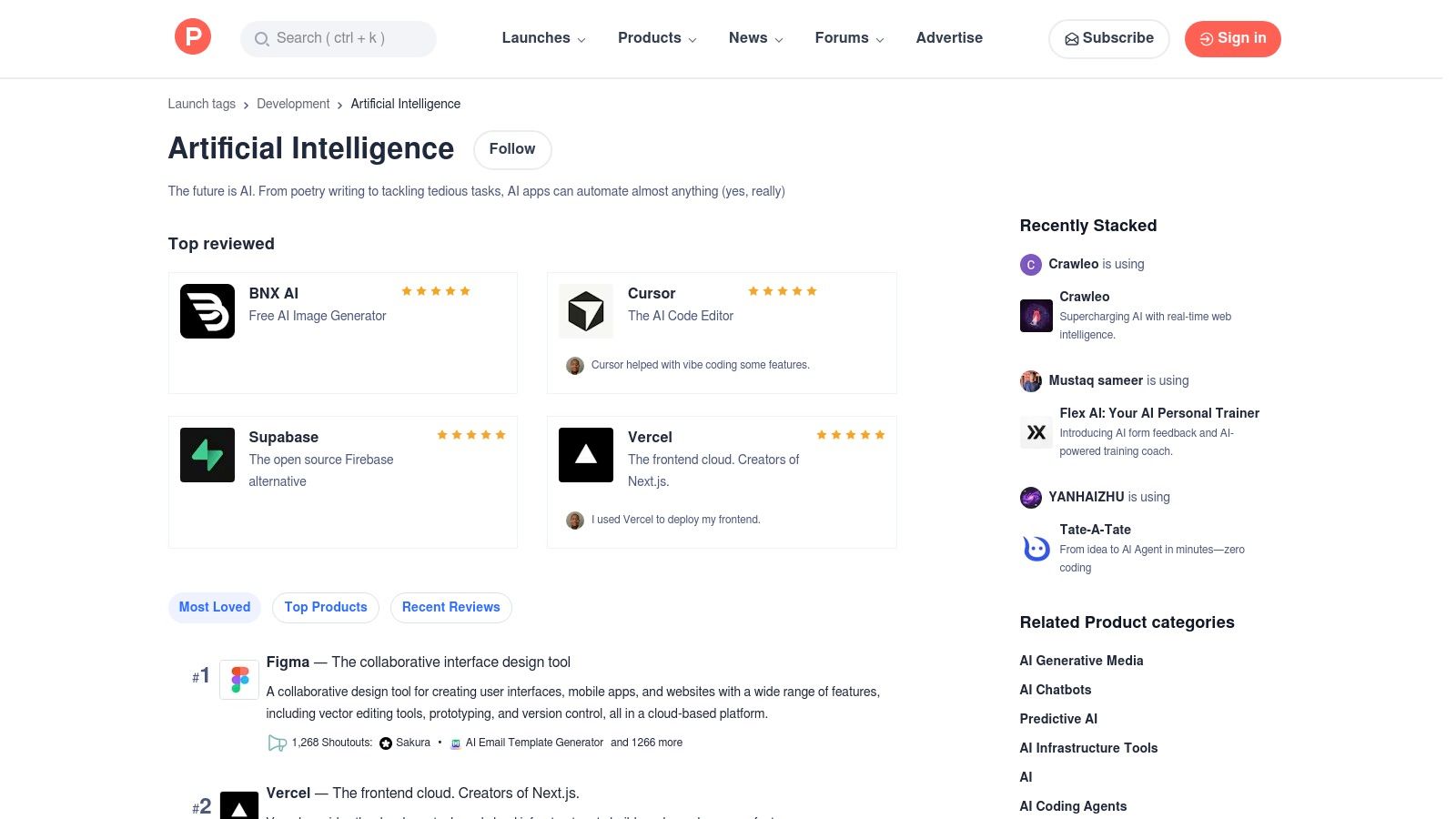The height and width of the screenshot is (819, 1456).
Task: Click the Supabase lightning logo
Action: coord(207,454)
